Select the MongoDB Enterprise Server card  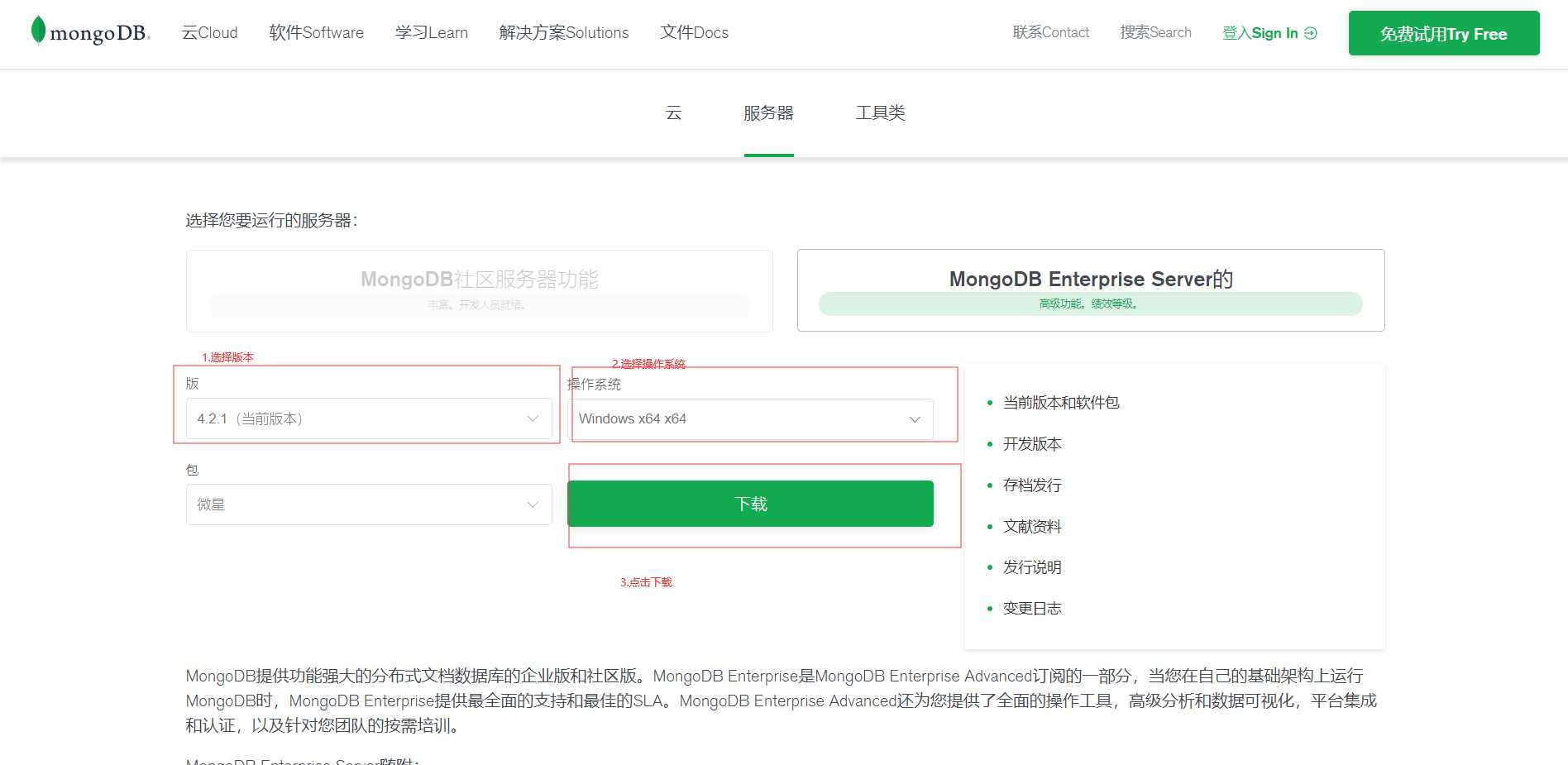point(1091,290)
